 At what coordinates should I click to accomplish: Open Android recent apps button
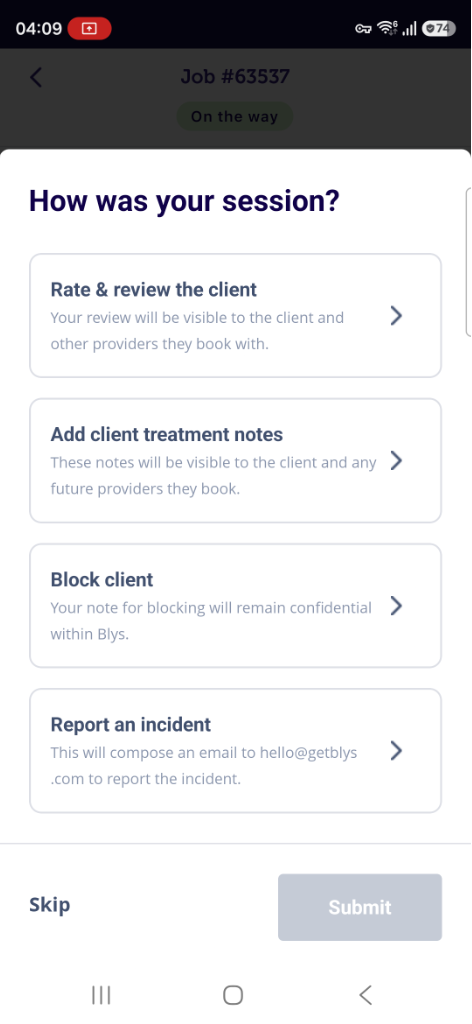[x=101, y=995]
